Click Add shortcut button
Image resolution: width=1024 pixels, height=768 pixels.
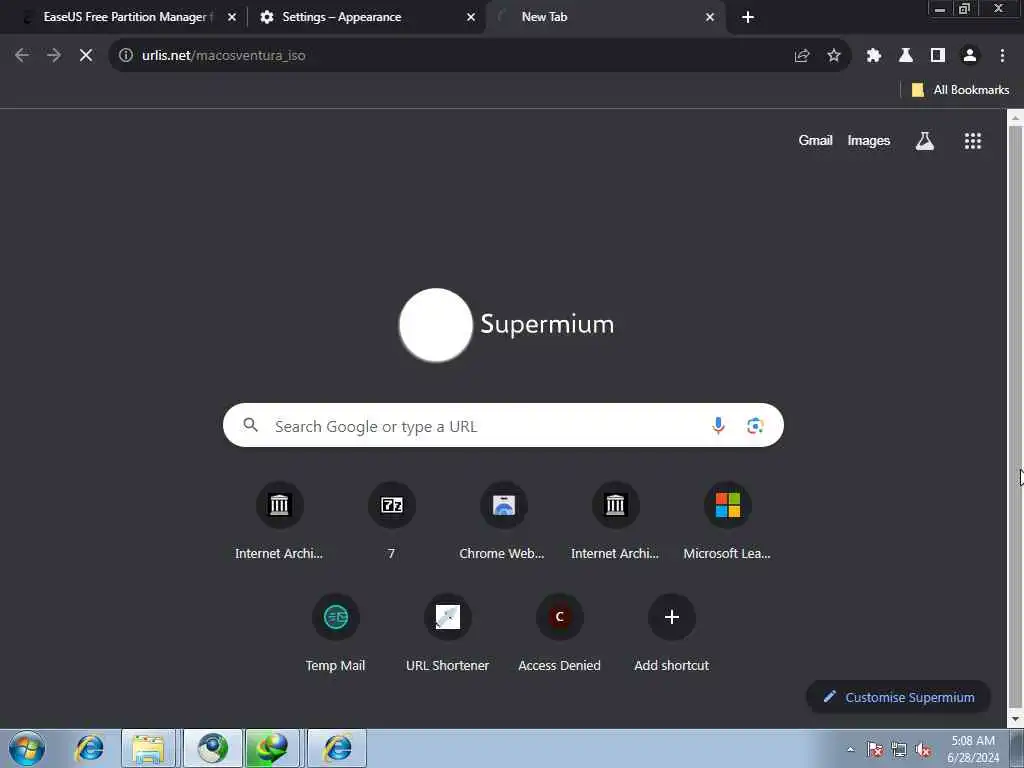[671, 632]
